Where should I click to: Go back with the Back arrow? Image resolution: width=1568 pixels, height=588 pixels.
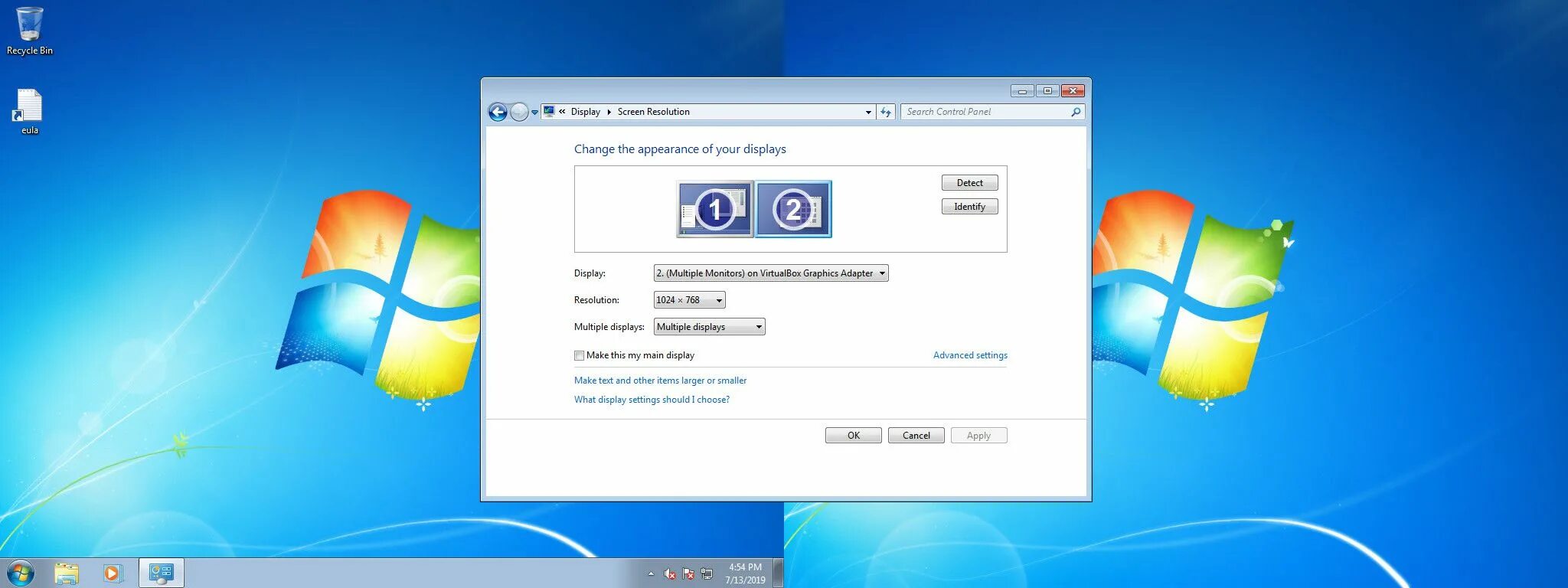tap(498, 113)
